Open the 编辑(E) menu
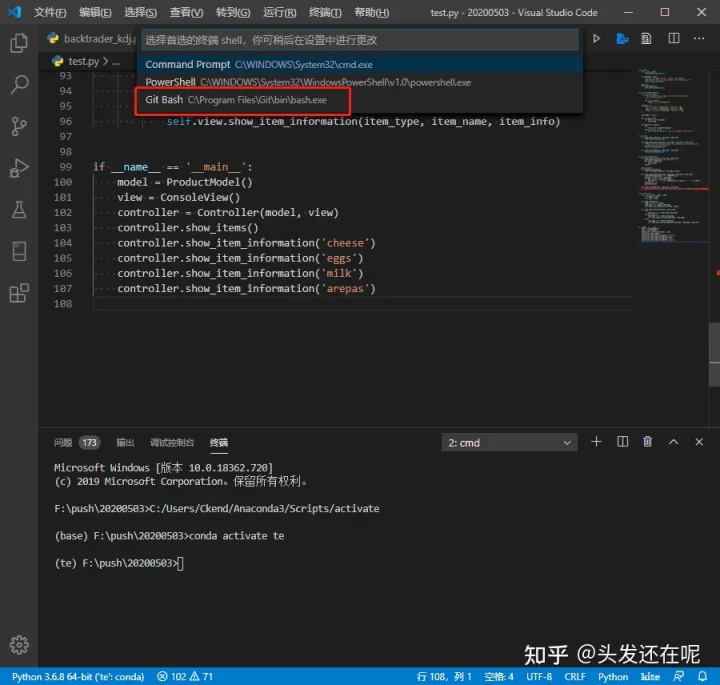The height and width of the screenshot is (685, 720). [x=95, y=12]
